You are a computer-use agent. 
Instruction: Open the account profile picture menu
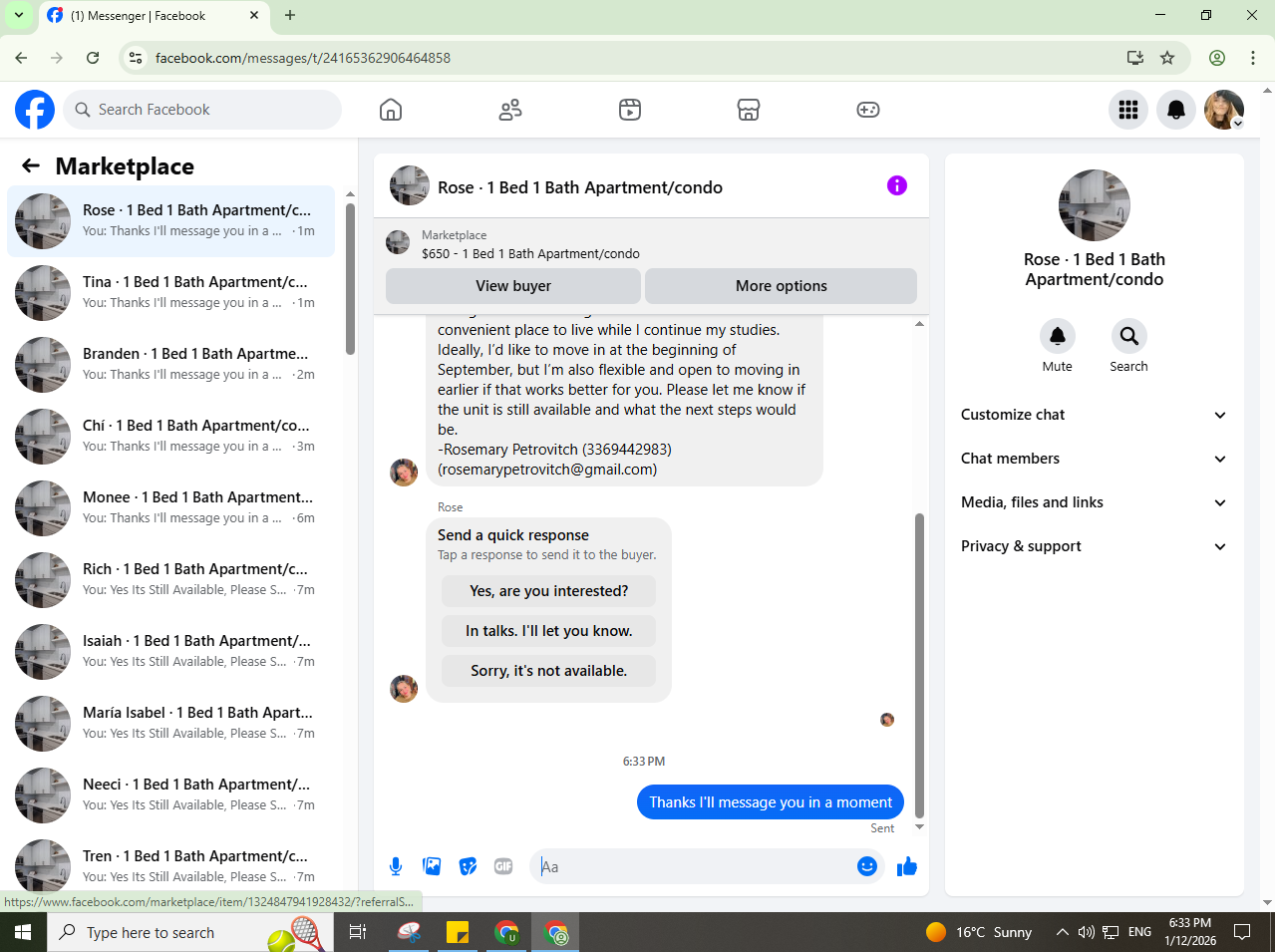[x=1224, y=110]
